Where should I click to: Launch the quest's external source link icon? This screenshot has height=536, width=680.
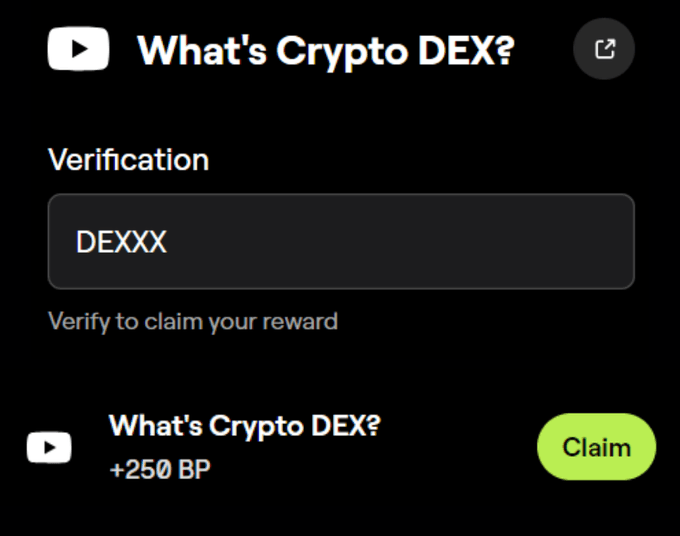click(x=604, y=49)
